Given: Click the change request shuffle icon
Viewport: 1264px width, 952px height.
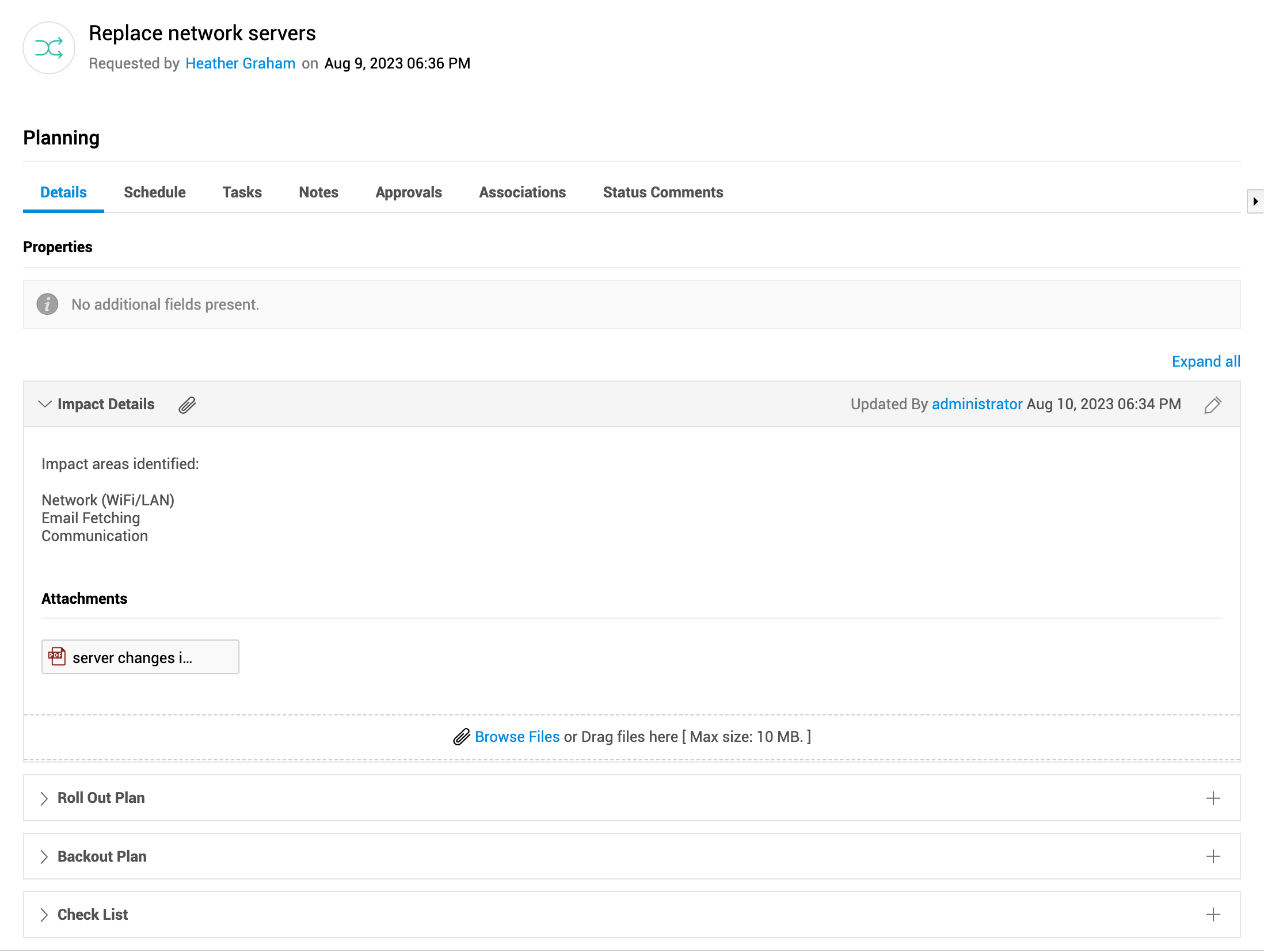Looking at the screenshot, I should (49, 48).
